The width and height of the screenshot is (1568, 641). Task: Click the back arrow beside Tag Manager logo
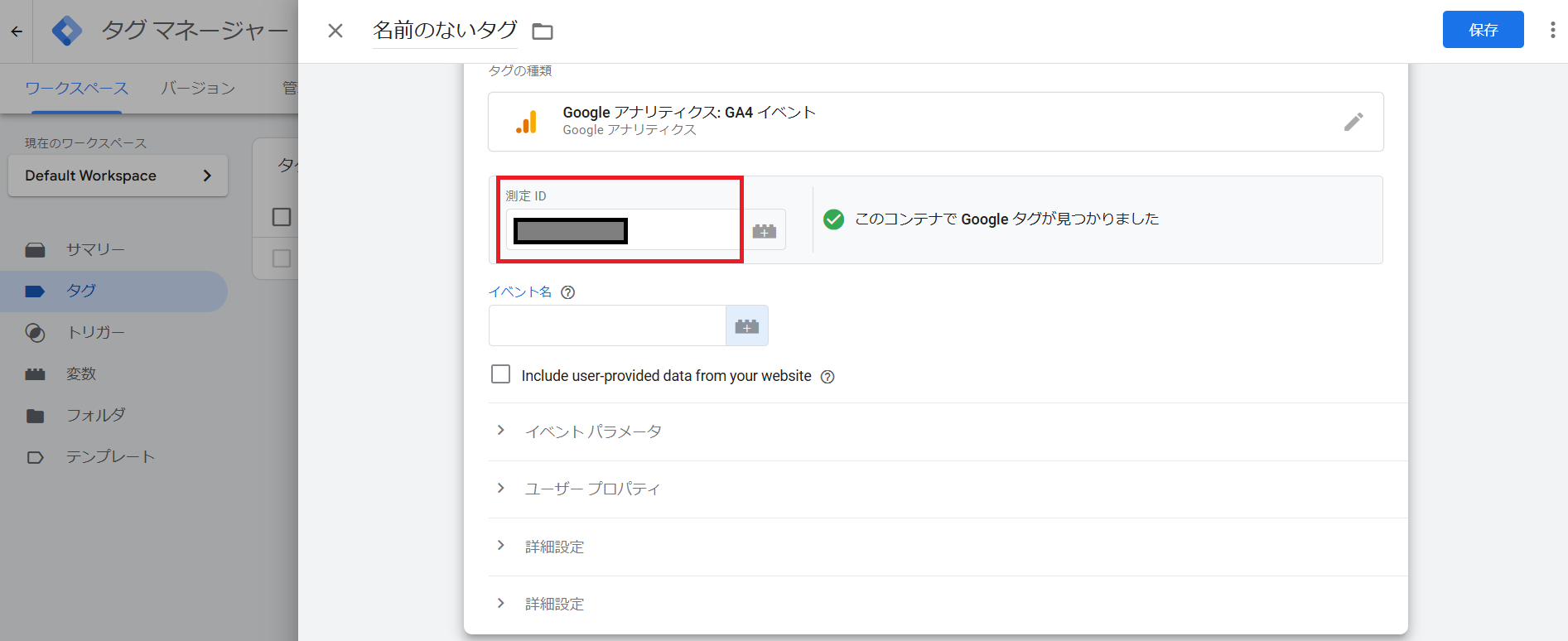coord(17,31)
